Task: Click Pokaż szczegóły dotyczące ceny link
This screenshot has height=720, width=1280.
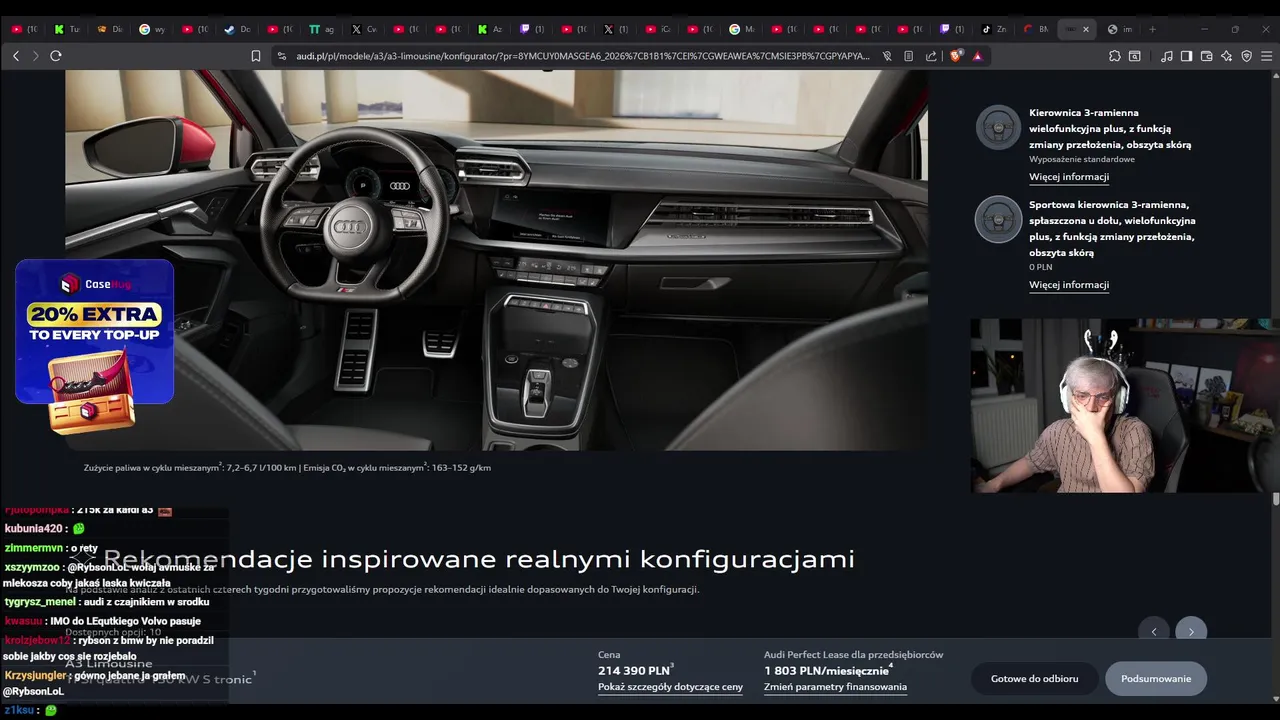Action: click(x=670, y=687)
